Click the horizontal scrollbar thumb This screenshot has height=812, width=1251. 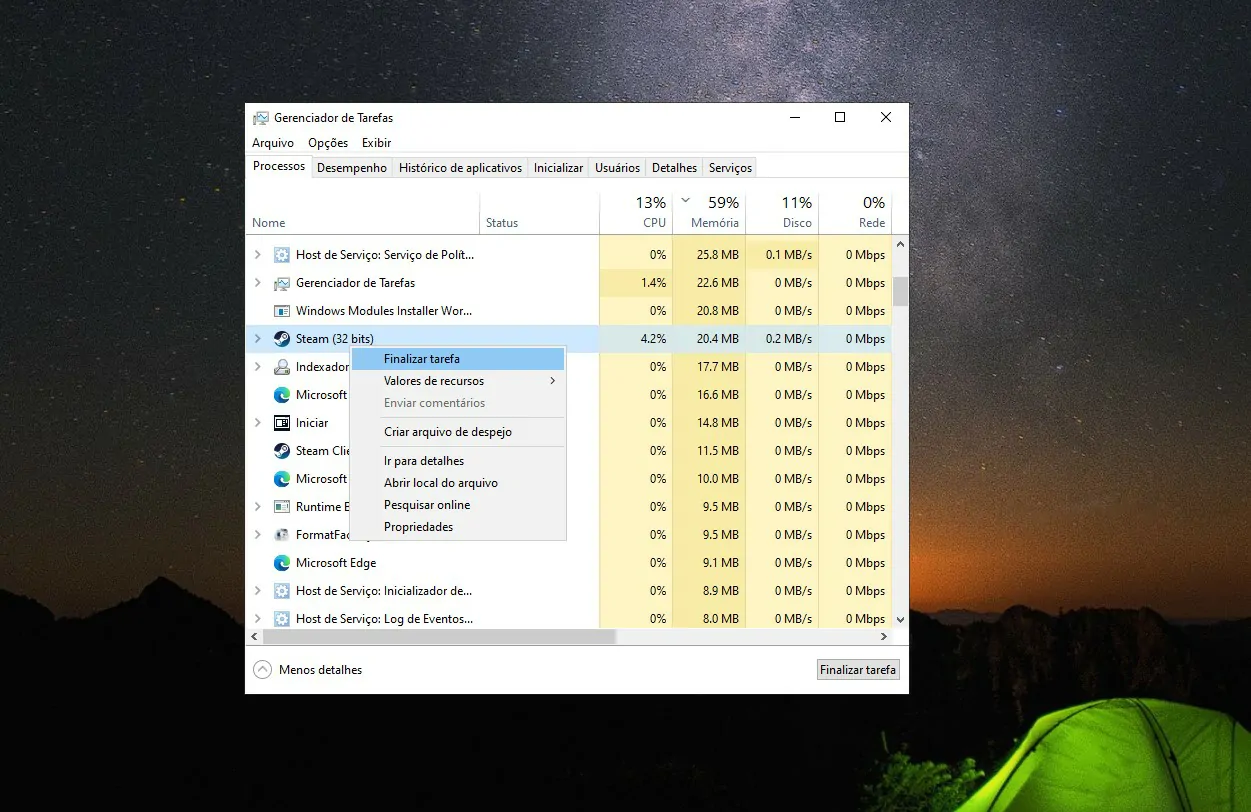pyautogui.click(x=438, y=637)
